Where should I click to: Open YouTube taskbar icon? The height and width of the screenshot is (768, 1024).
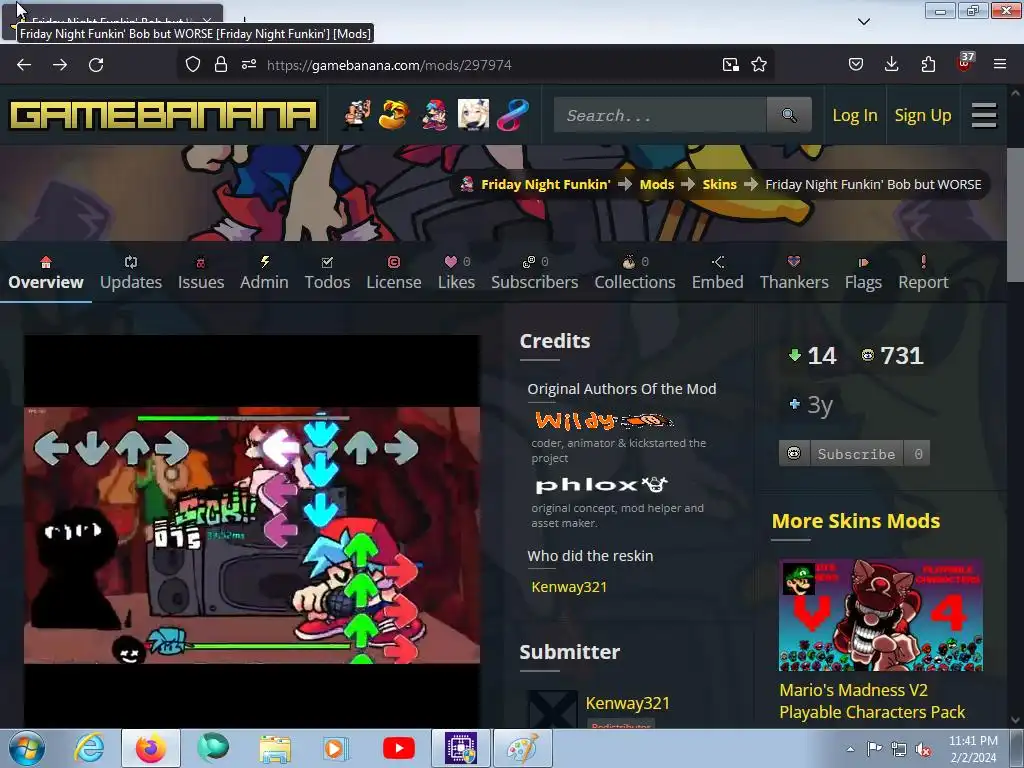click(x=398, y=748)
